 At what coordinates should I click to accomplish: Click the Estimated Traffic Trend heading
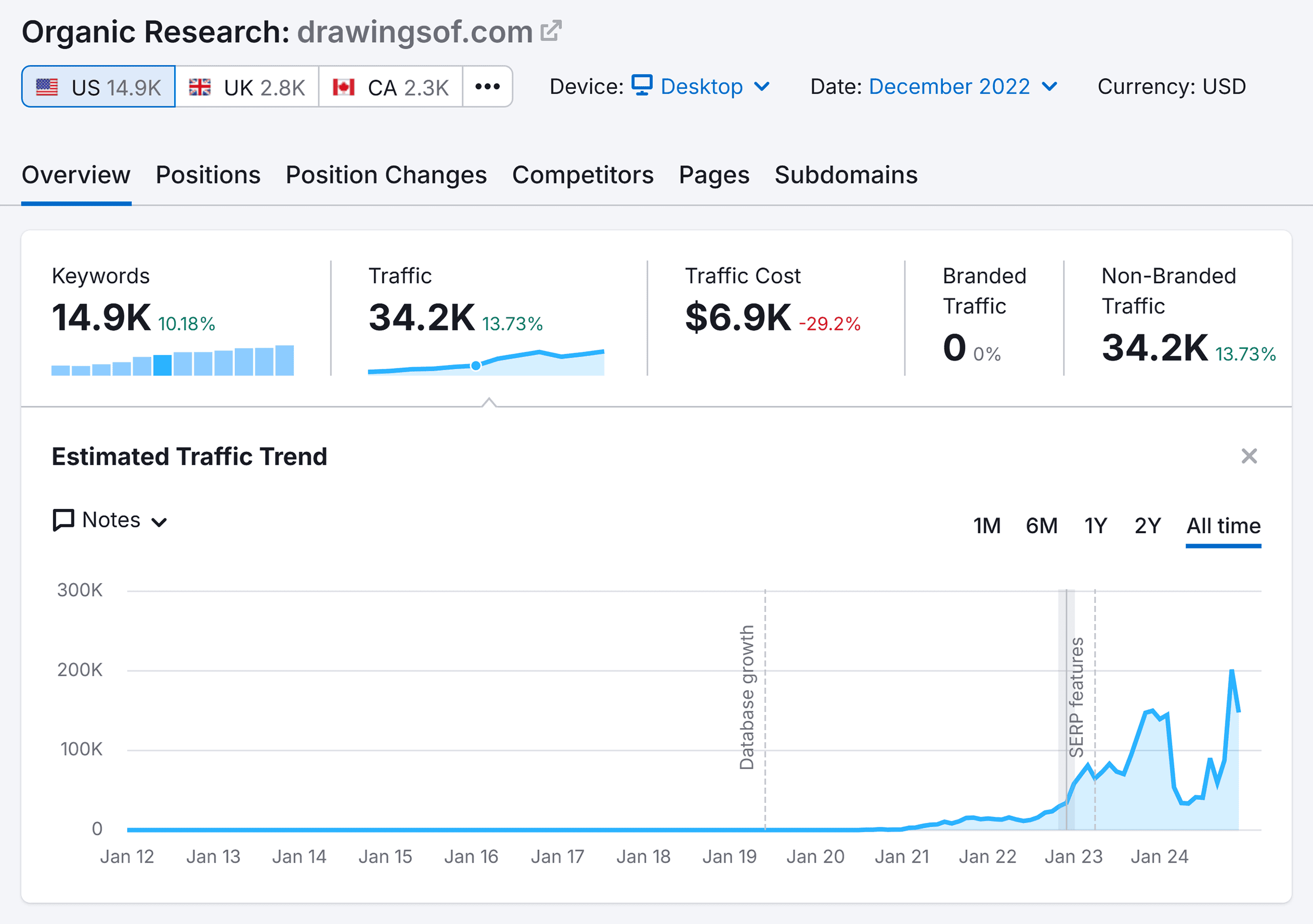click(x=189, y=456)
